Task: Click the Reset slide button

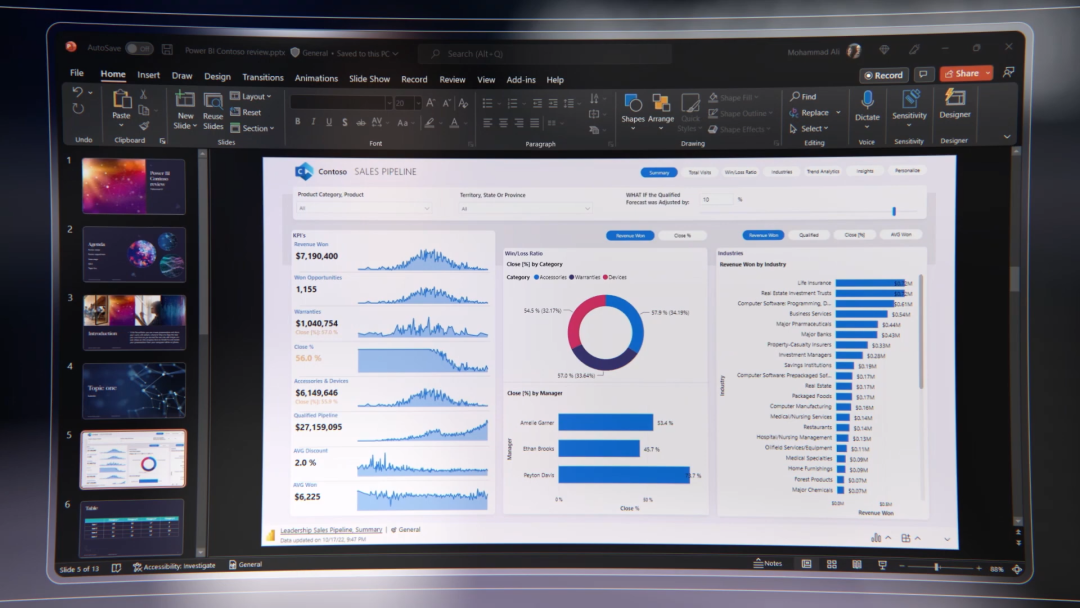Action: pyautogui.click(x=246, y=112)
